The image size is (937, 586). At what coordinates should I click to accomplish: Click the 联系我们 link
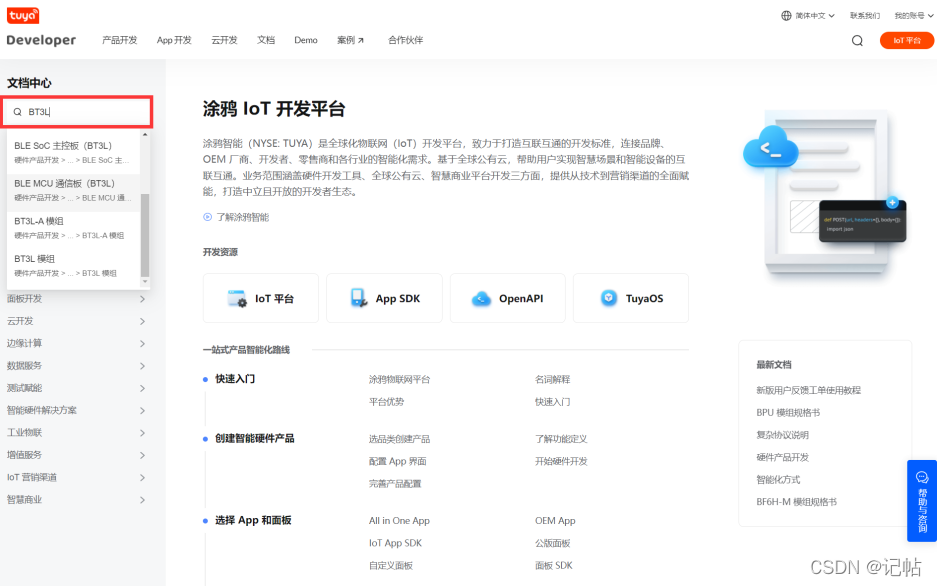tap(865, 16)
